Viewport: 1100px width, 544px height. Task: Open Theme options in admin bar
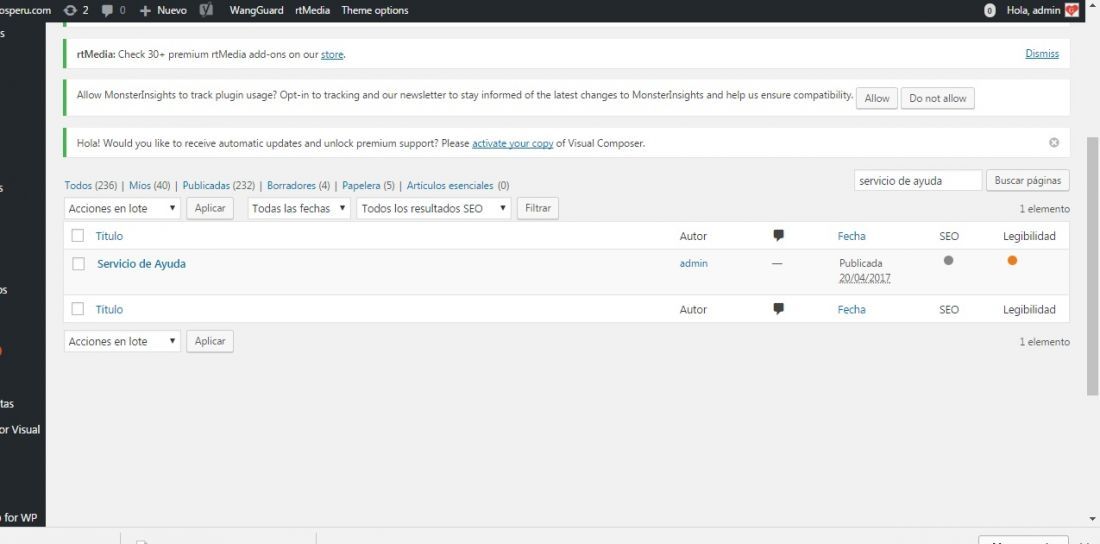(x=375, y=11)
